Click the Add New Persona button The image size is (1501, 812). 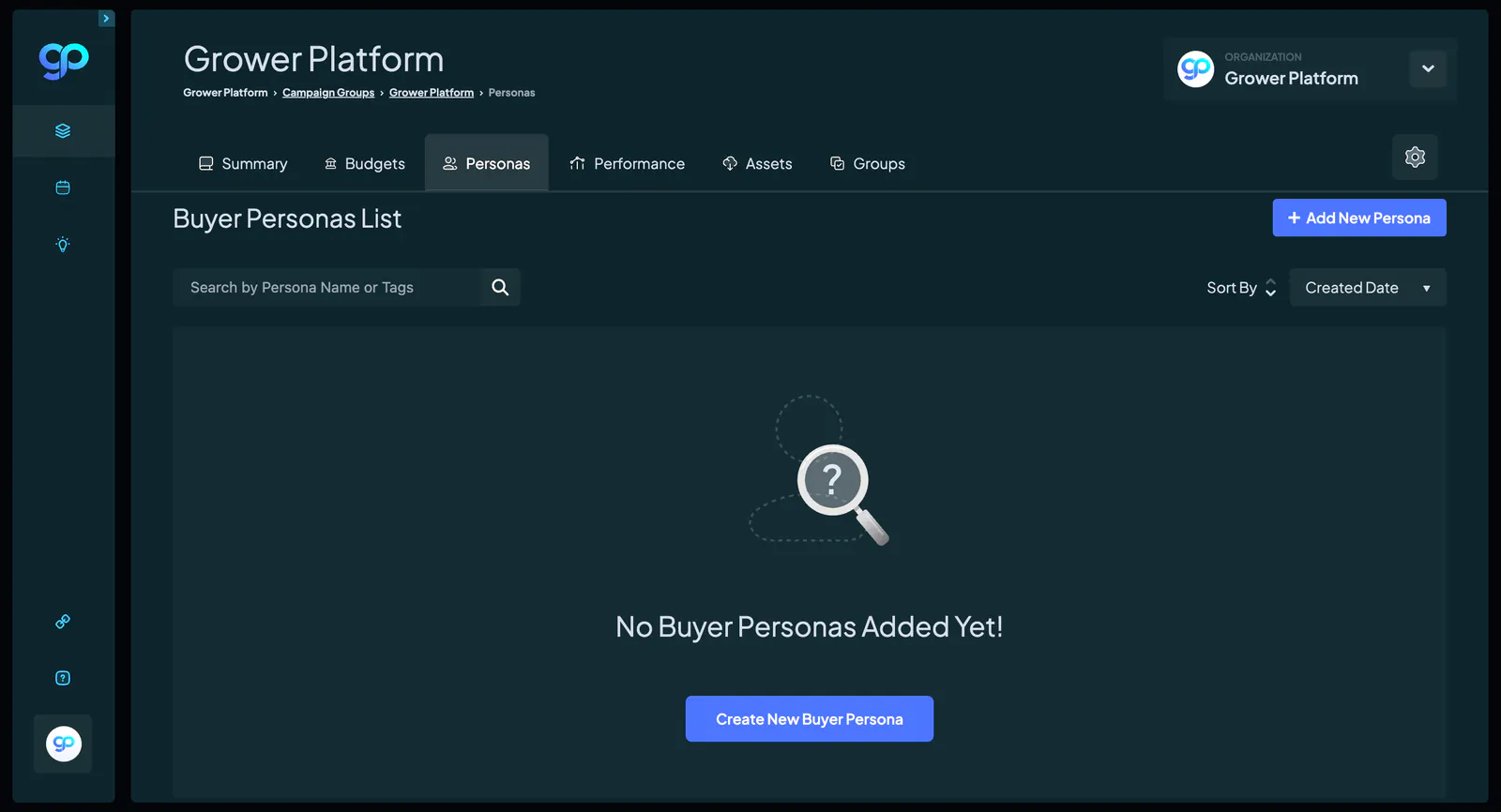[x=1359, y=218]
